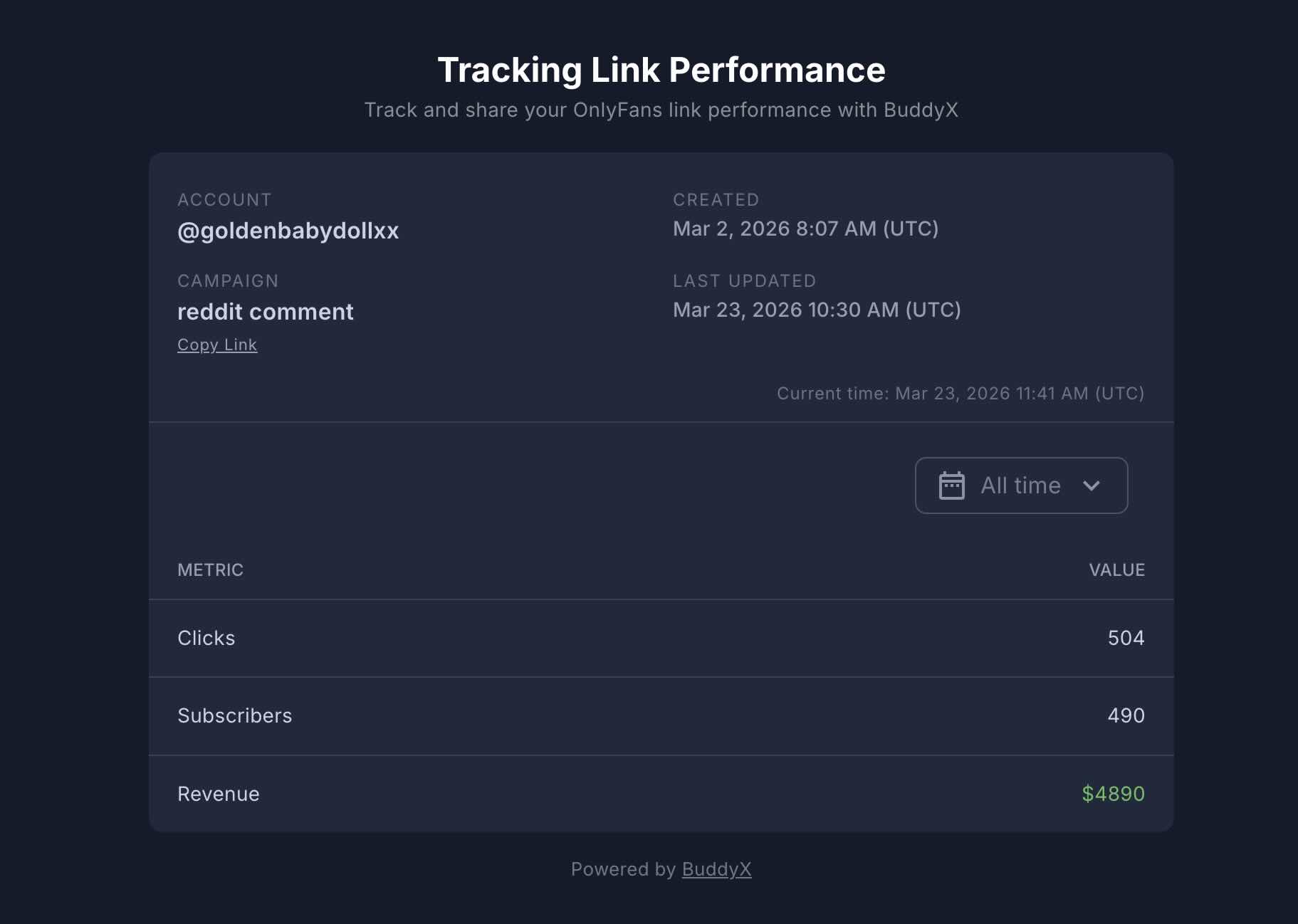Click the calendar icon in date filter
1298x924 pixels.
click(951, 485)
